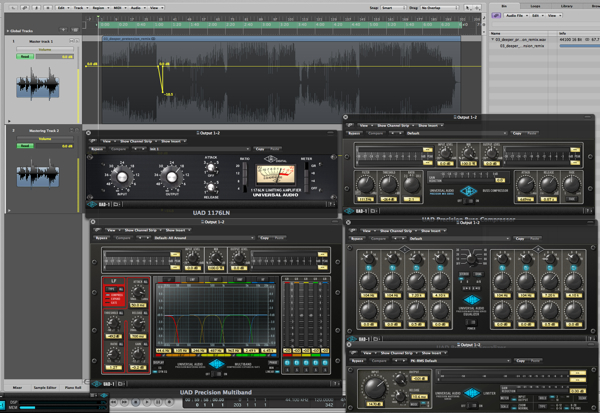Open the arrange View menu

coord(156,7)
